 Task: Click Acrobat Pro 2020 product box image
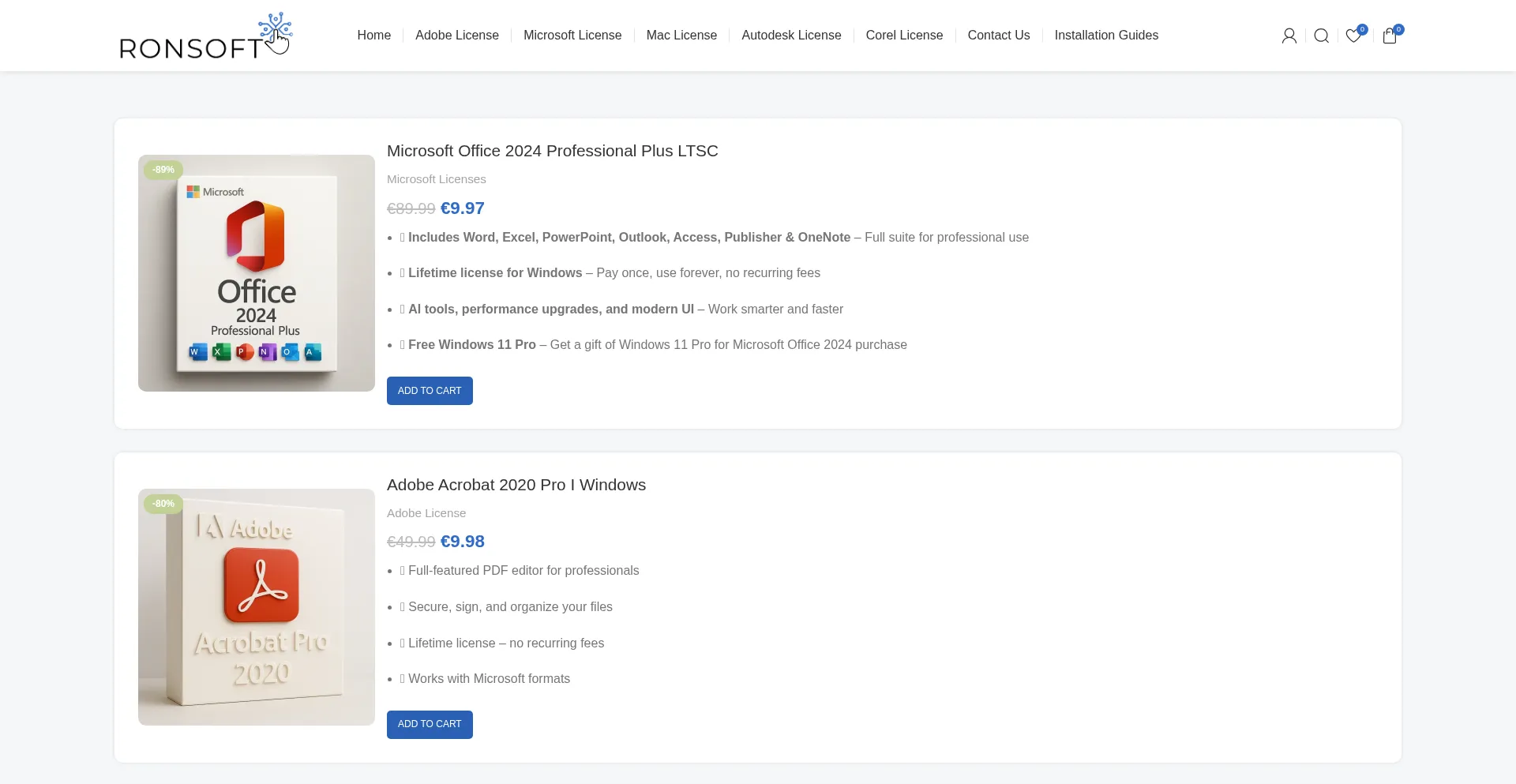[257, 607]
